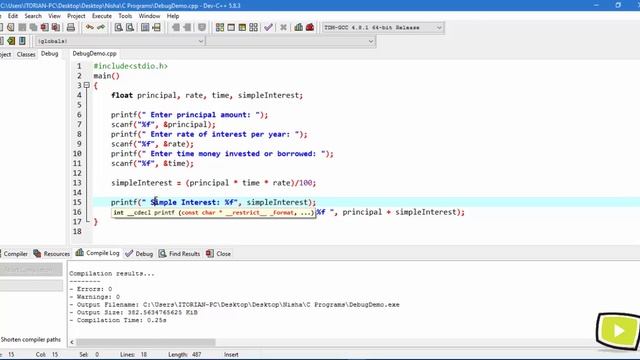Click the Close file toolbar icon
Screen dimensions: 640x360
click(x=44, y=27)
